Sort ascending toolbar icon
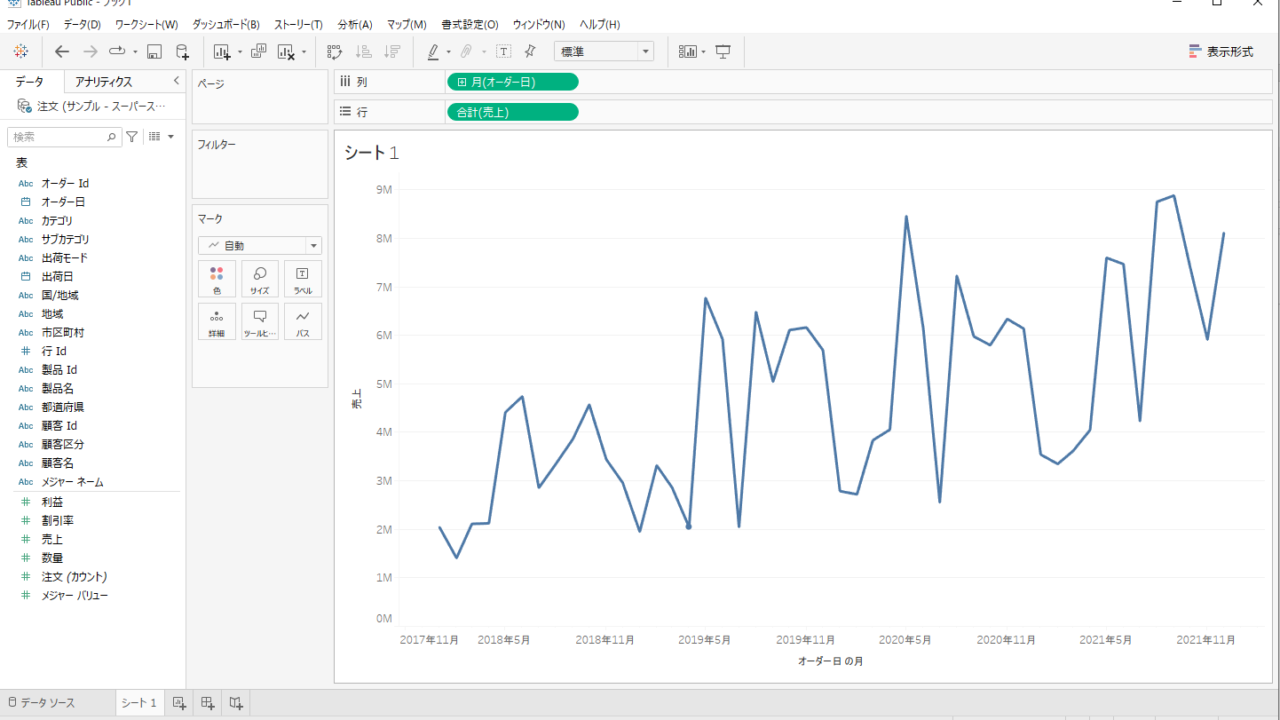Viewport: 1280px width, 720px height. [364, 51]
